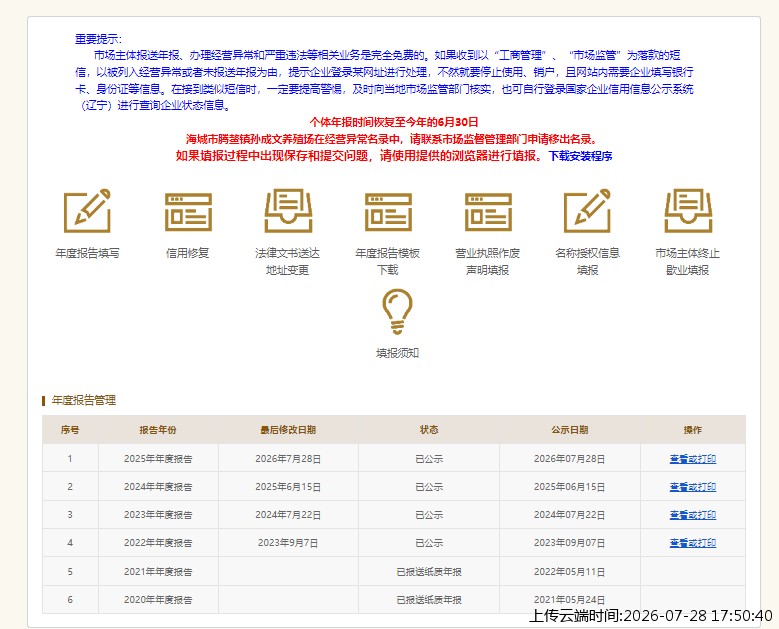Click the 状态 column header
779x629 pixels.
429,430
